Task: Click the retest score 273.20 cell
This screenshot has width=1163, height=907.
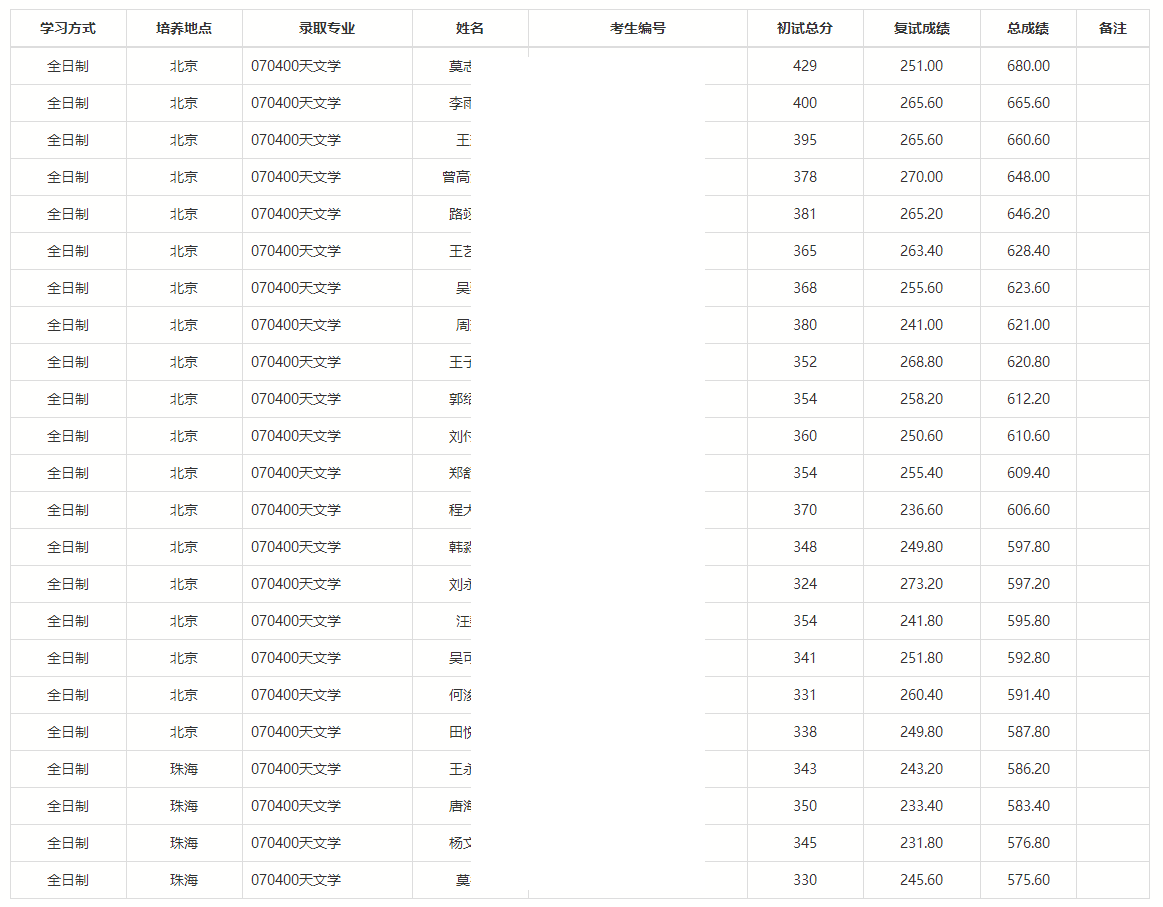Action: tap(921, 584)
